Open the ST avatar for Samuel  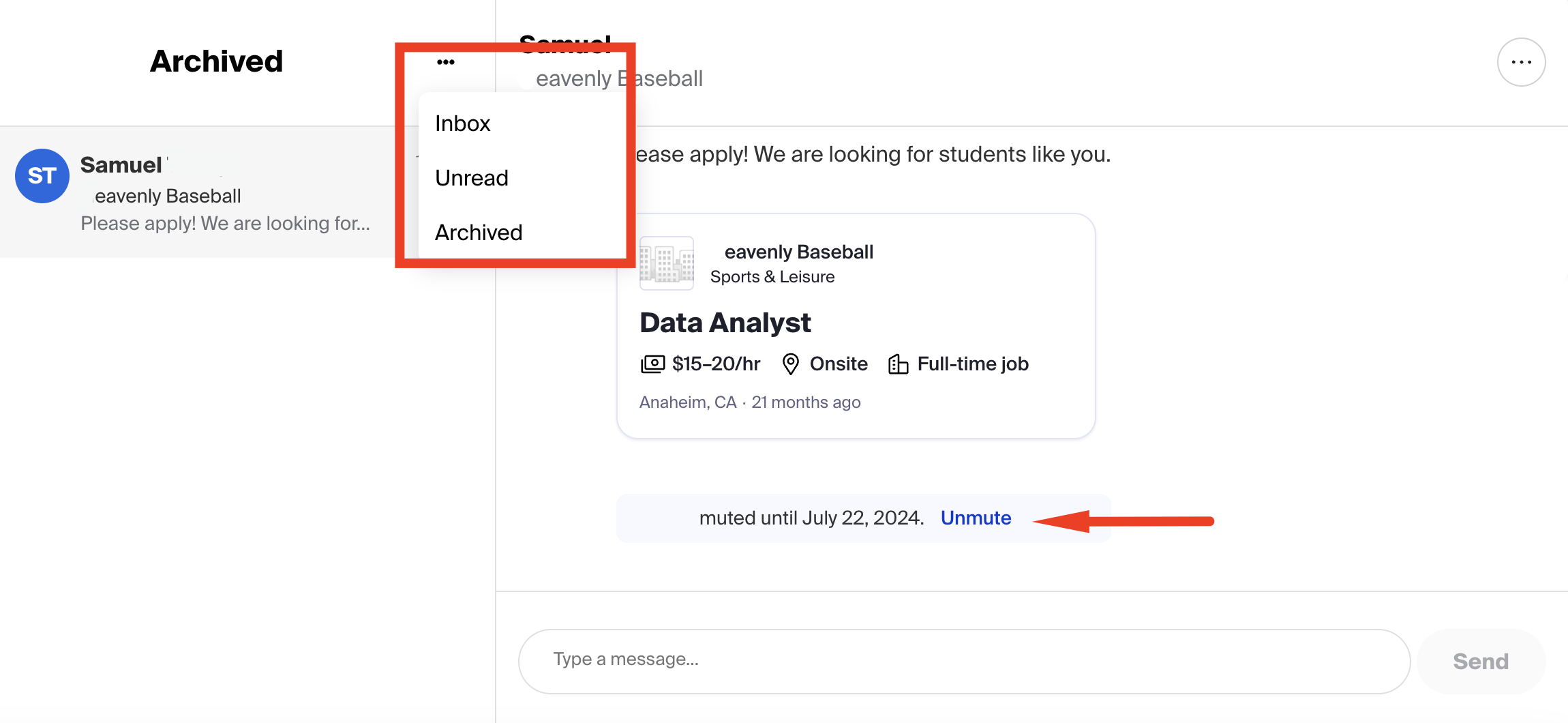pos(42,176)
